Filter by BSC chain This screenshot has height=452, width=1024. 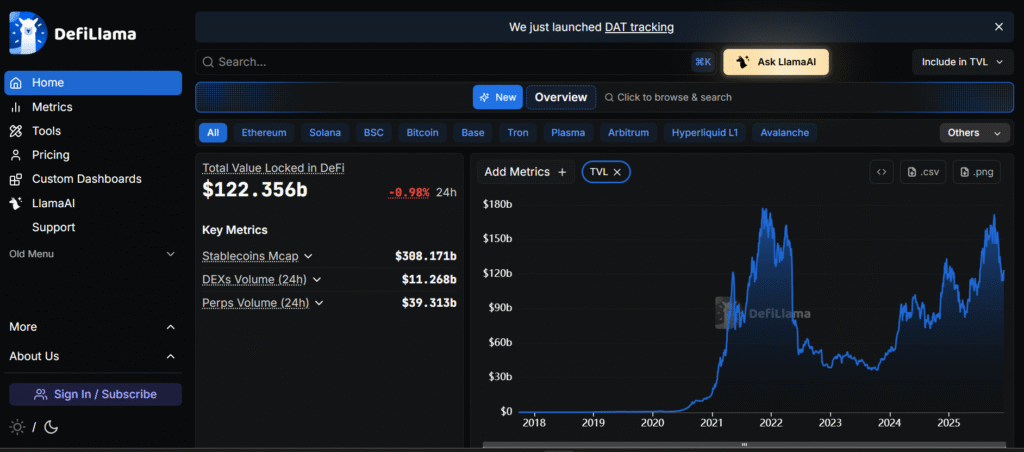click(374, 133)
